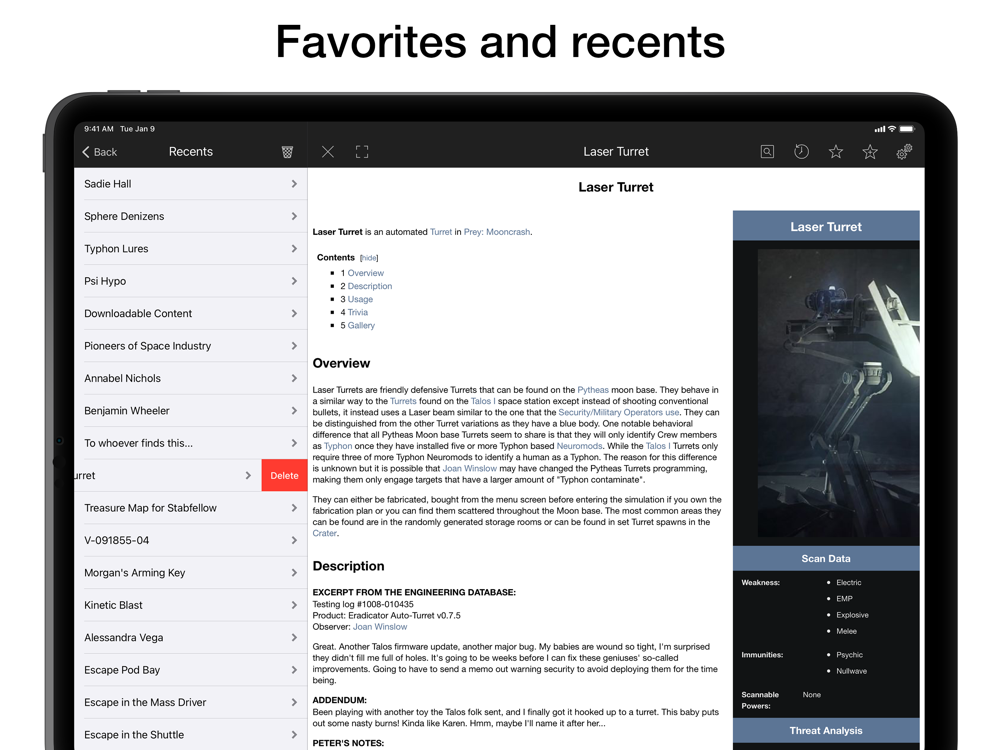The image size is (1000, 750).
Task: Select 'Escape in the Mass Driver' item
Action: (191, 702)
